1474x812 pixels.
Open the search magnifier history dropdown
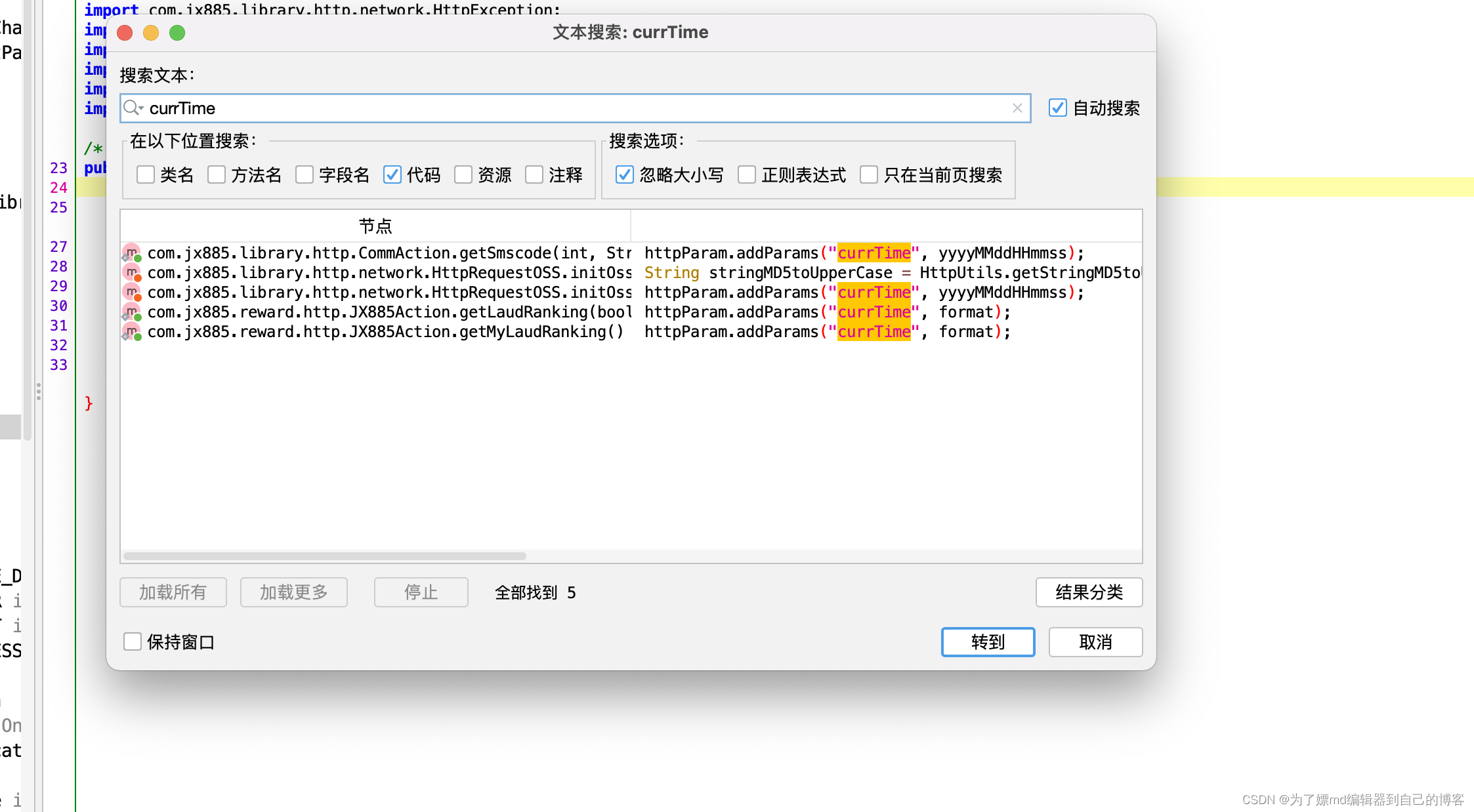click(133, 108)
